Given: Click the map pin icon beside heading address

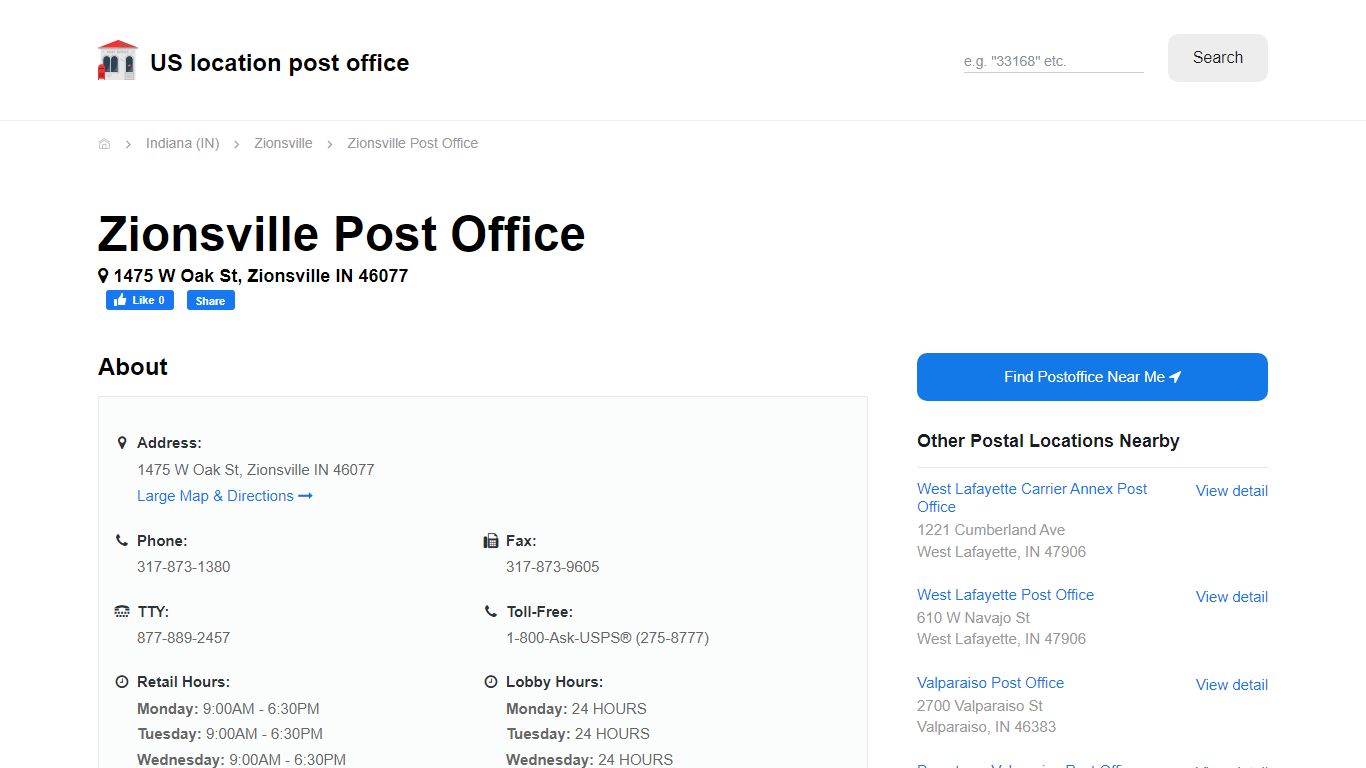Looking at the screenshot, I should point(103,275).
